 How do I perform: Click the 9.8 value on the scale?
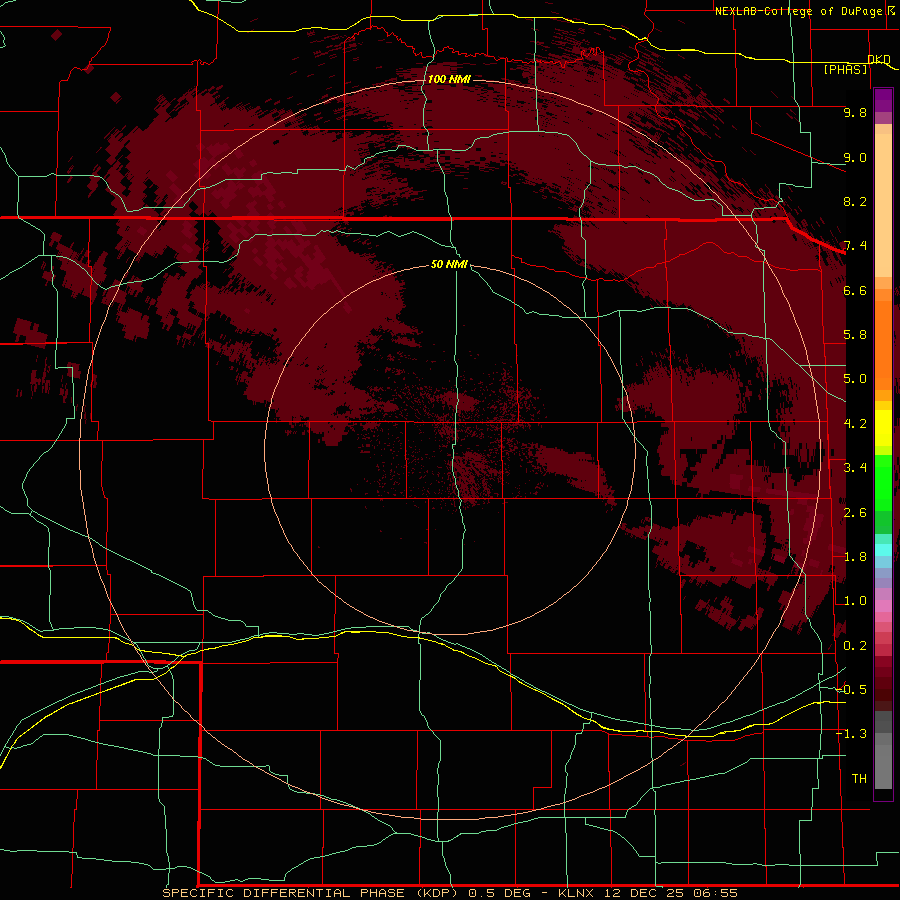point(855,112)
